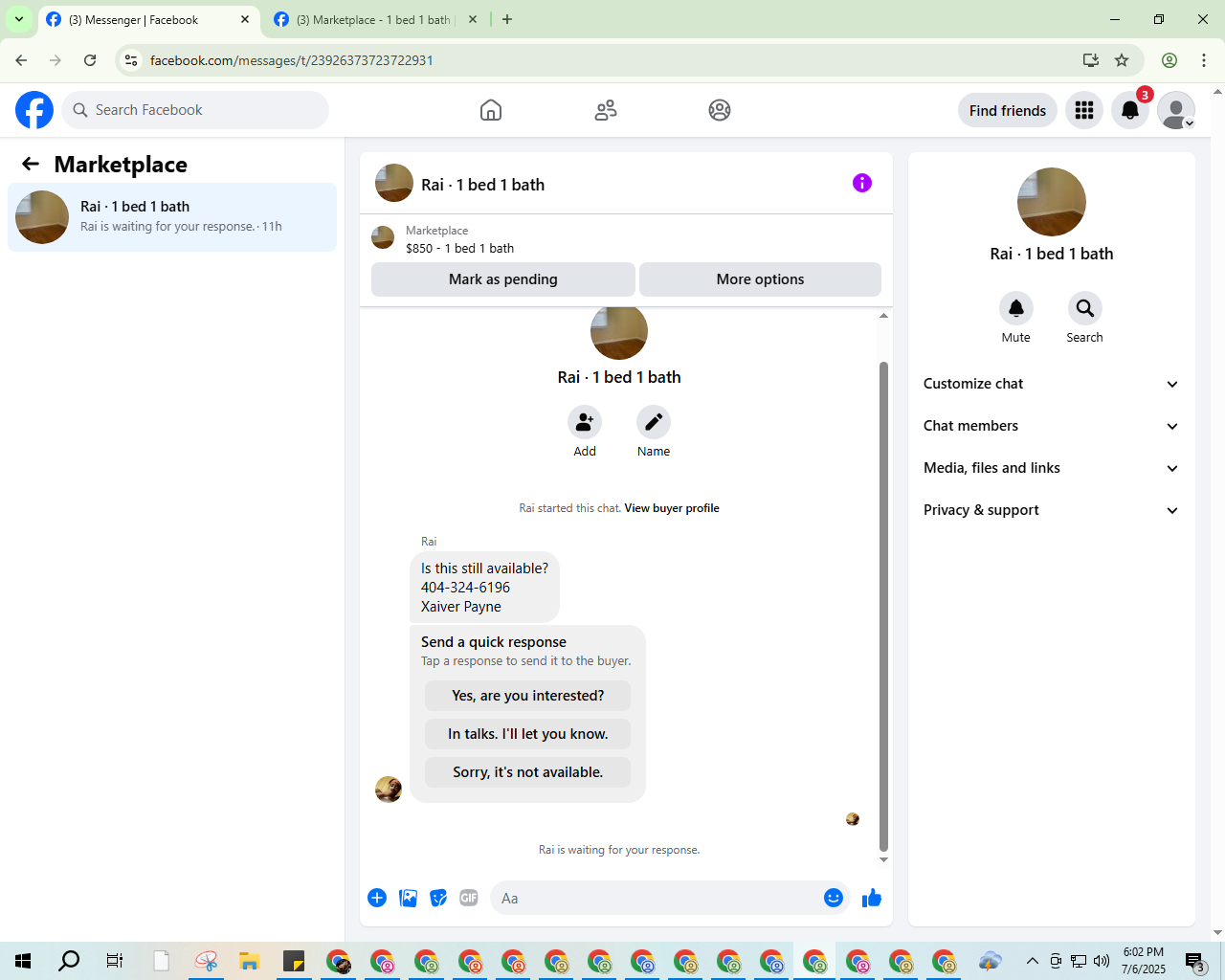This screenshot has width=1225, height=980.
Task: Click the Mark as pending button
Action: (503, 279)
